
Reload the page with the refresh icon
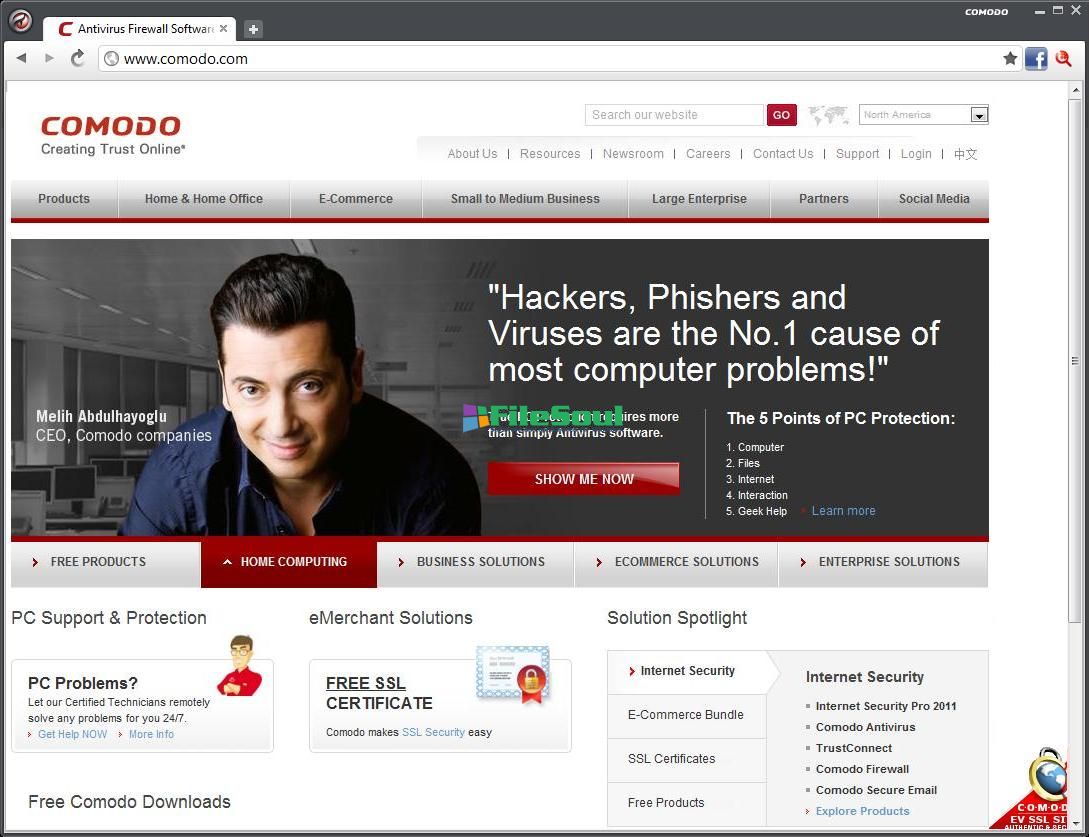tap(78, 58)
